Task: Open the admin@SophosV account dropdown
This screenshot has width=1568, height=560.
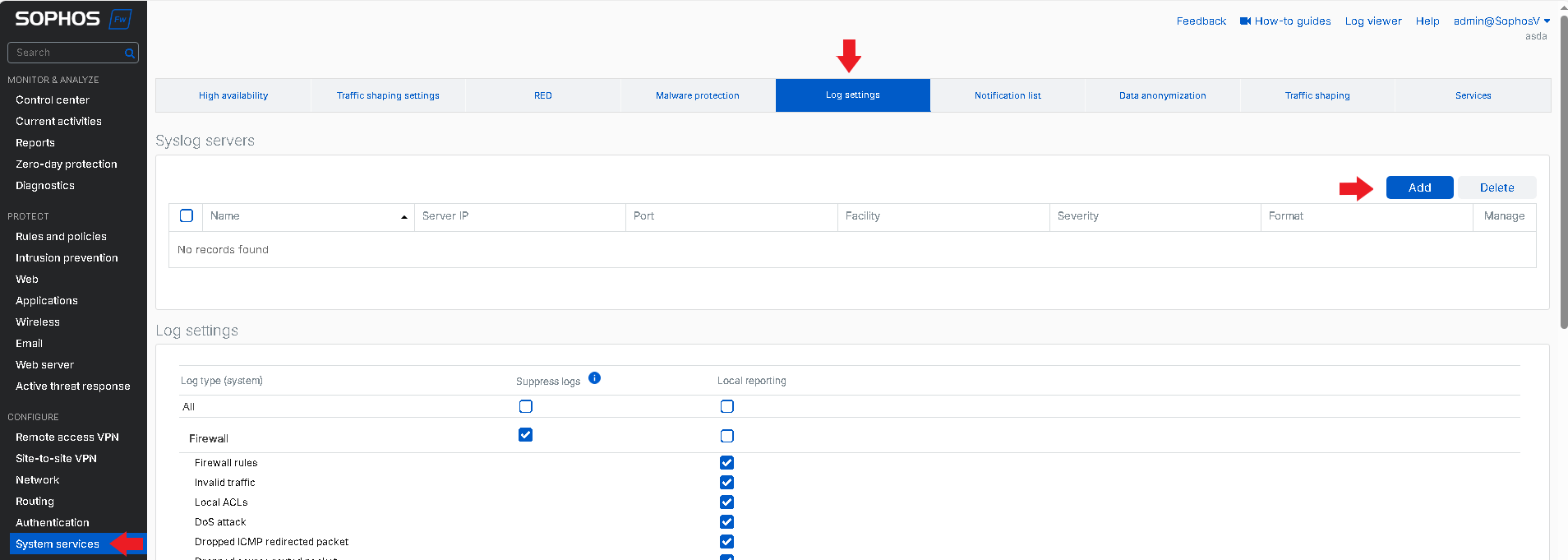Action: click(x=1501, y=21)
